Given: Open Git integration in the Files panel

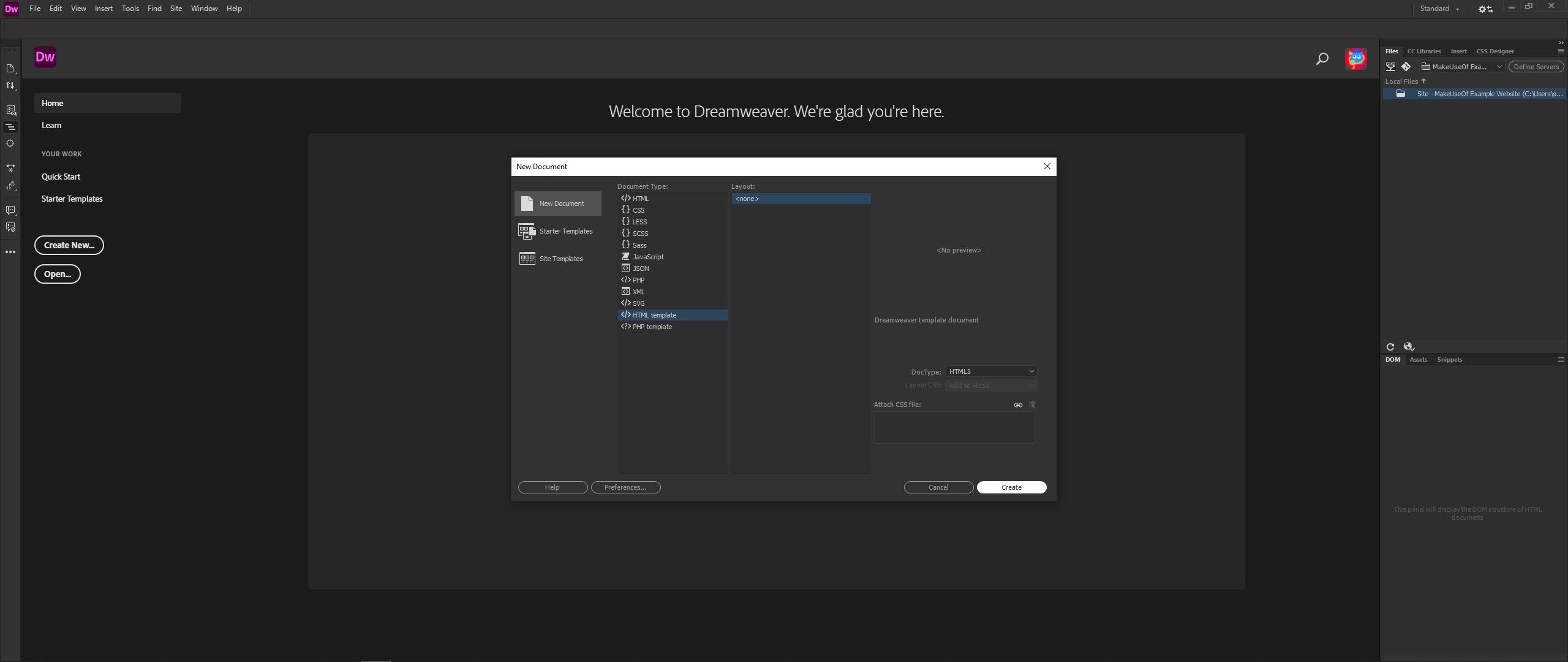Looking at the screenshot, I should click(1407, 67).
